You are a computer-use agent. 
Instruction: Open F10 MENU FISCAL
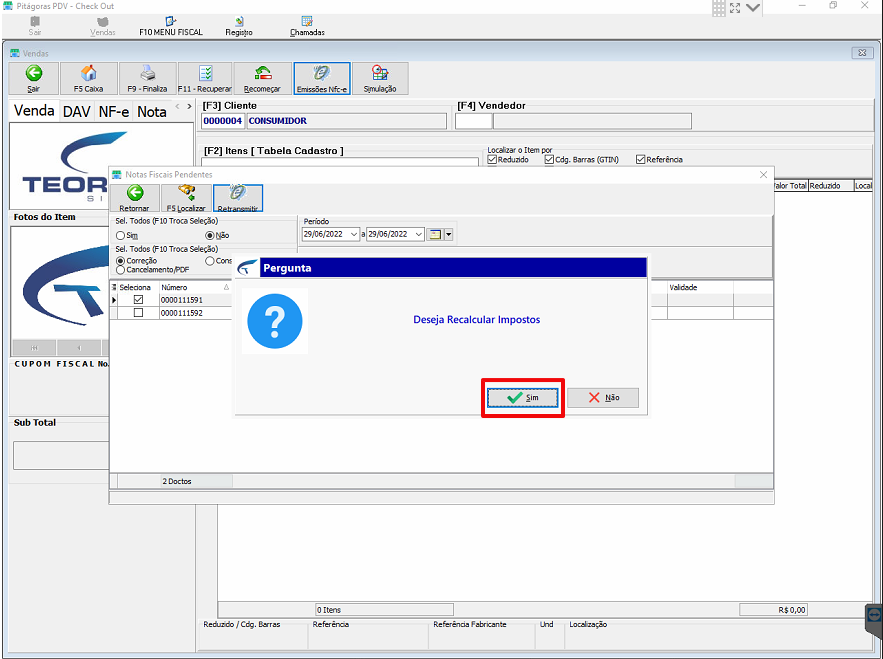171,26
